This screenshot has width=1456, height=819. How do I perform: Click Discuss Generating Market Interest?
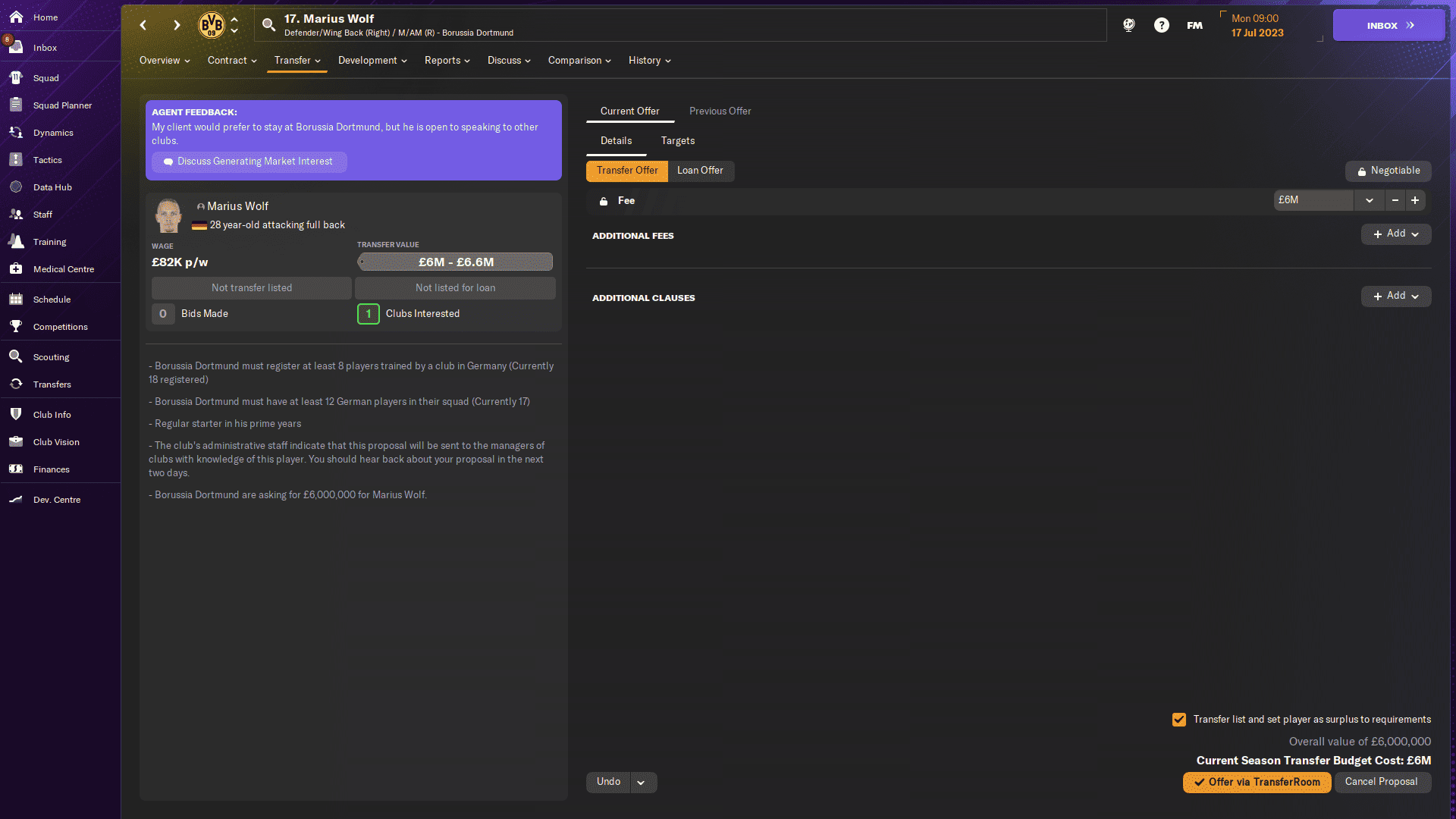(x=249, y=162)
